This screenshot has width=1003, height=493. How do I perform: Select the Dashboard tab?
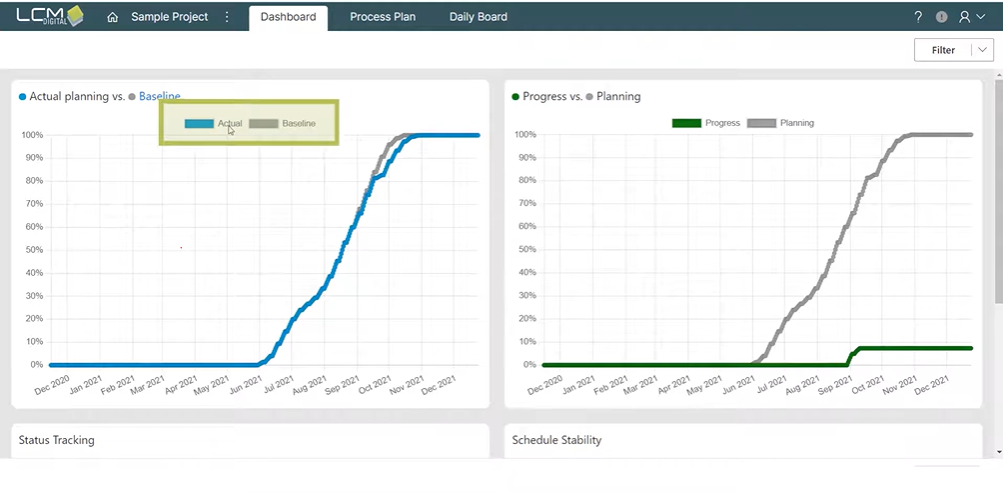pyautogui.click(x=287, y=17)
